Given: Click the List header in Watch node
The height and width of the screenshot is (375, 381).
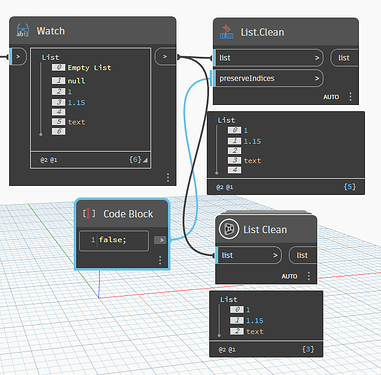Looking at the screenshot, I should point(50,57).
